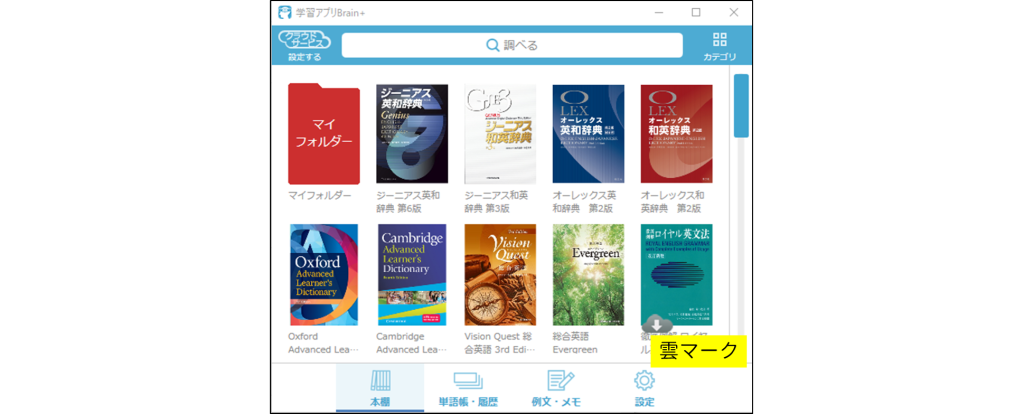This screenshot has width=1024, height=414.
Task: Click the ジーニアス英和辞典 第6版 title text
Action: click(x=408, y=202)
